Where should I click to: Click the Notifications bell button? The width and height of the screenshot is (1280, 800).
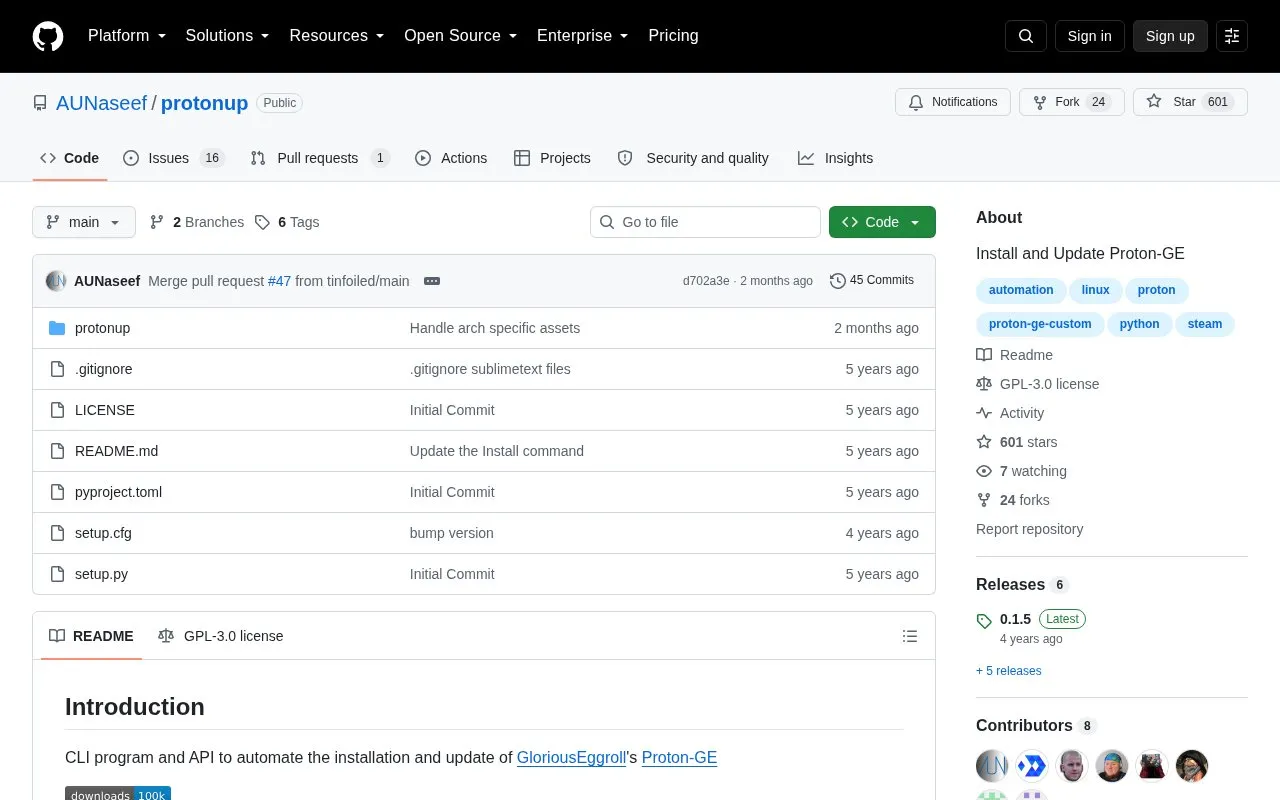953,102
